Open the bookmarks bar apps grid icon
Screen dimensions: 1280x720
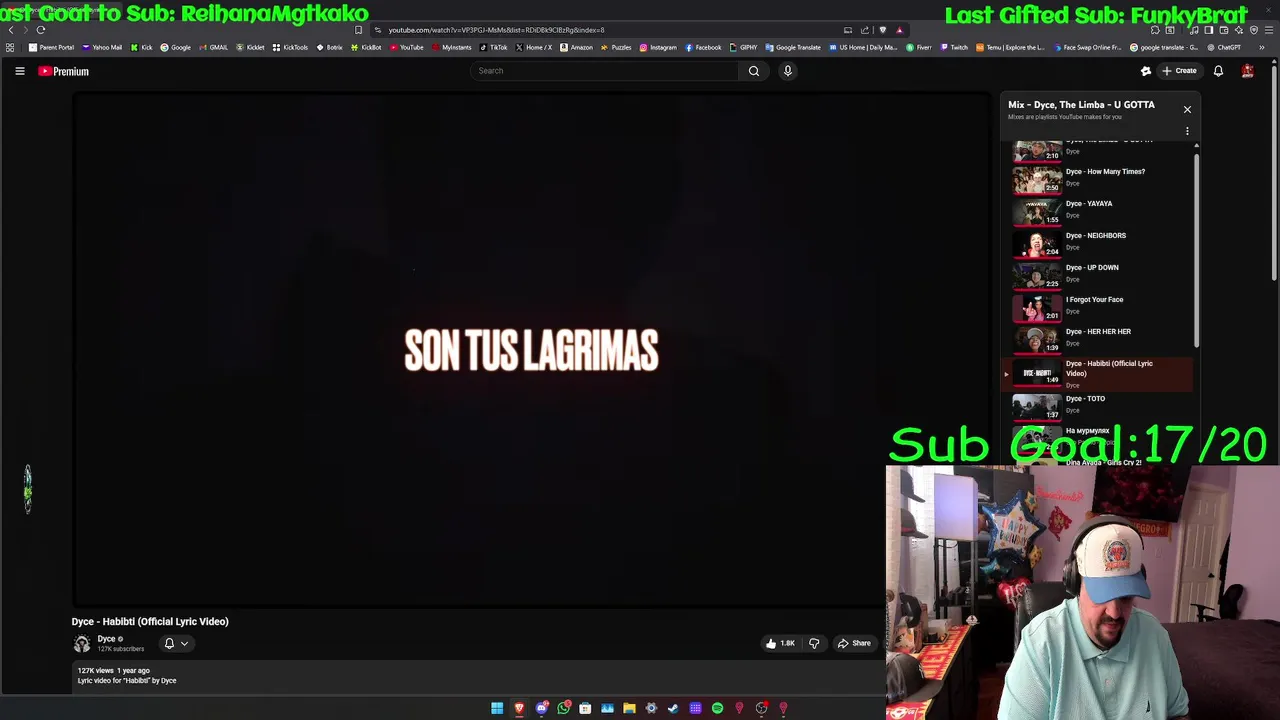coord(10,47)
